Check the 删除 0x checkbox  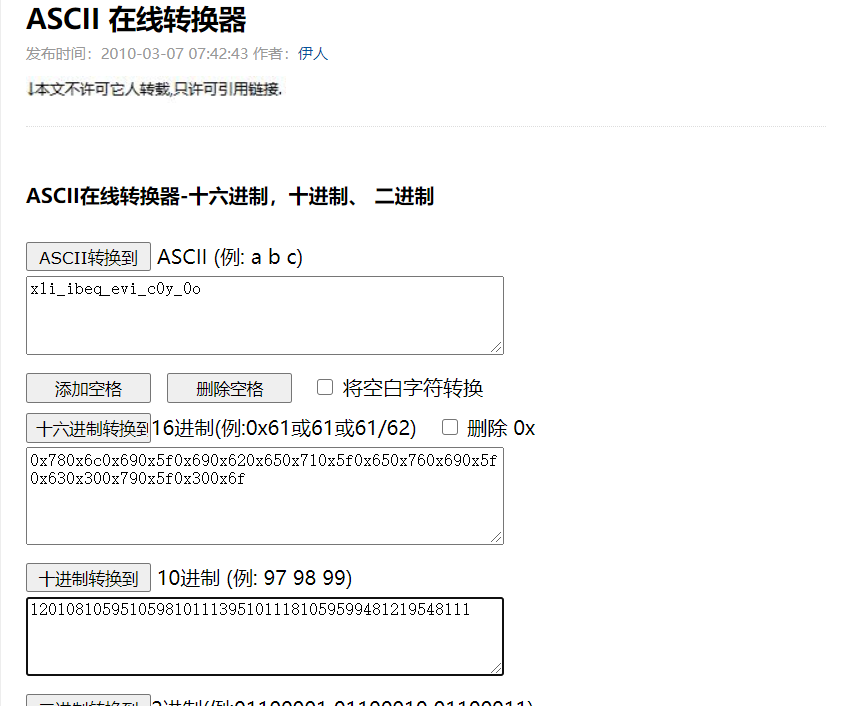[450, 427]
